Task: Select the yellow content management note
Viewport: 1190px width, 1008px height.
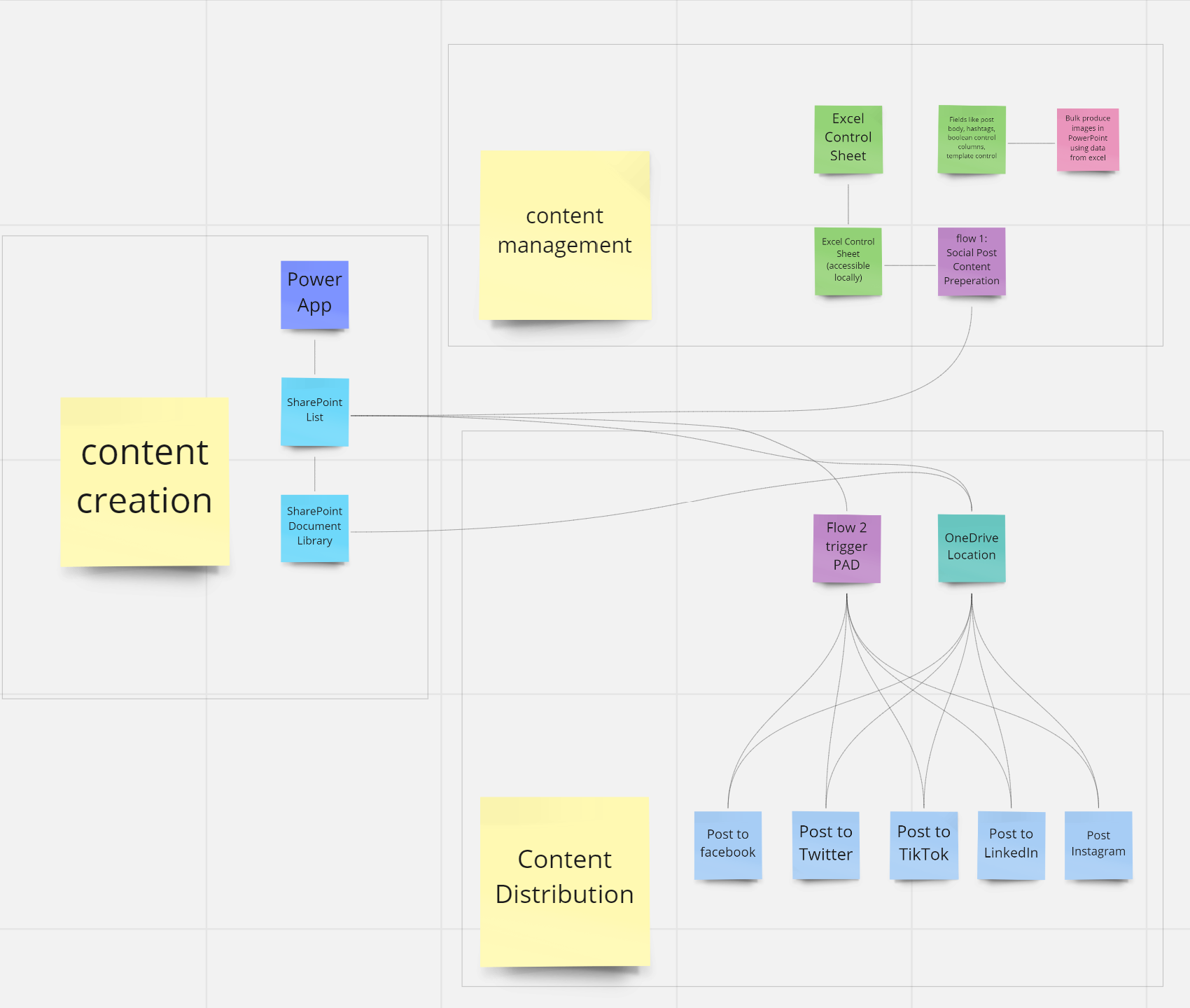Action: (x=564, y=235)
